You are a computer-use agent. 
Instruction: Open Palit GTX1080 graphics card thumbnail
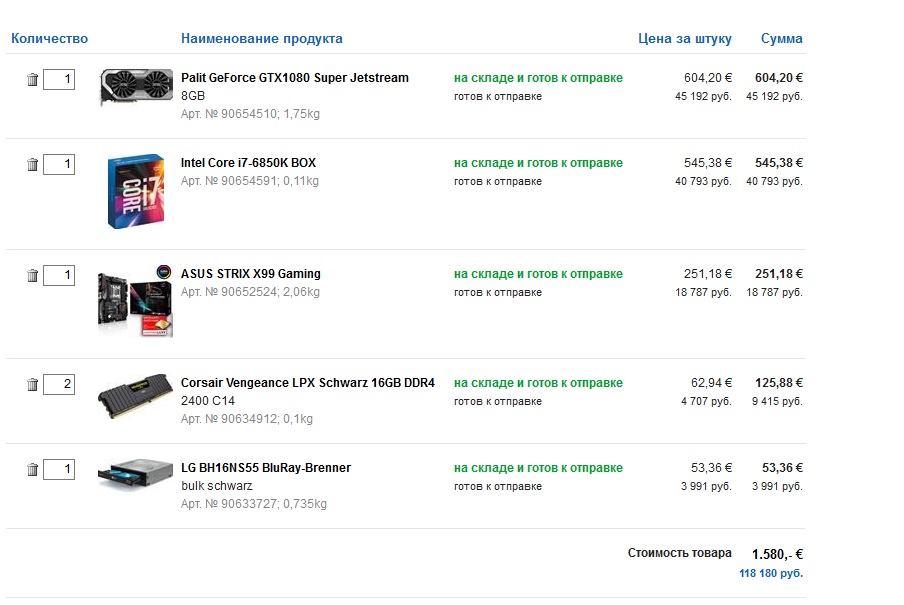click(x=136, y=87)
